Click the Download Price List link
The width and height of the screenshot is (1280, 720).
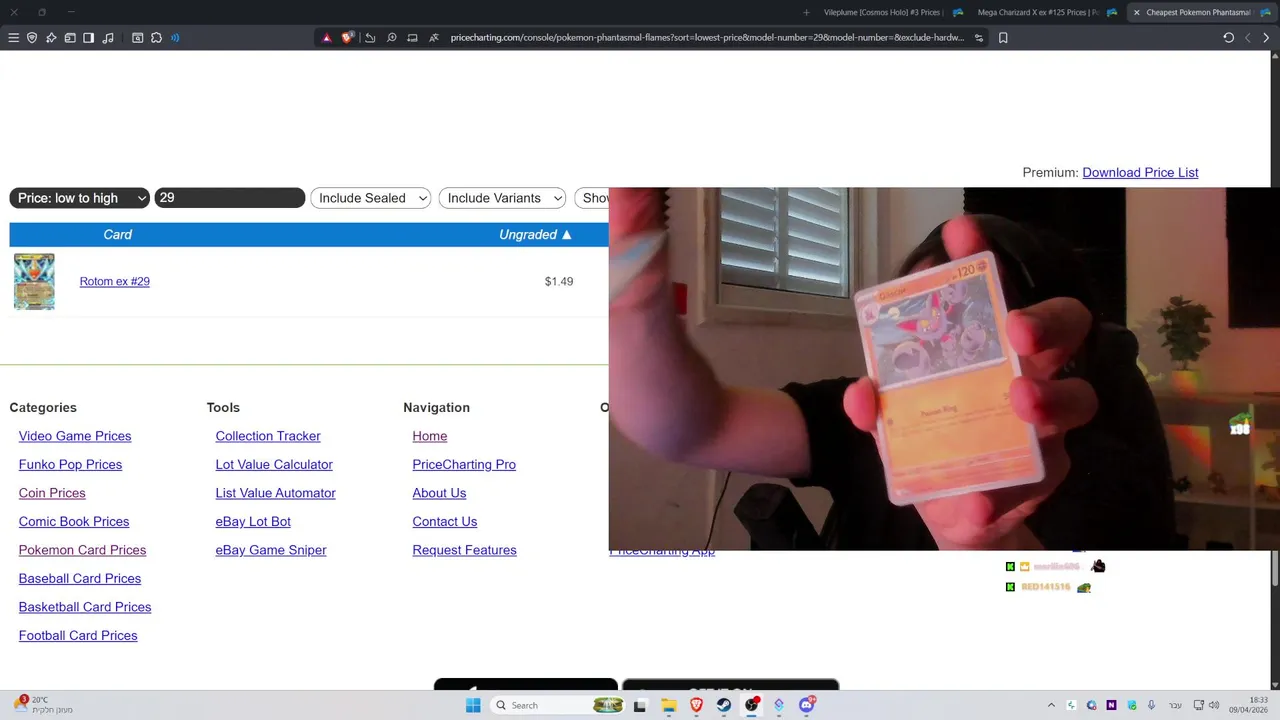[x=1140, y=172]
